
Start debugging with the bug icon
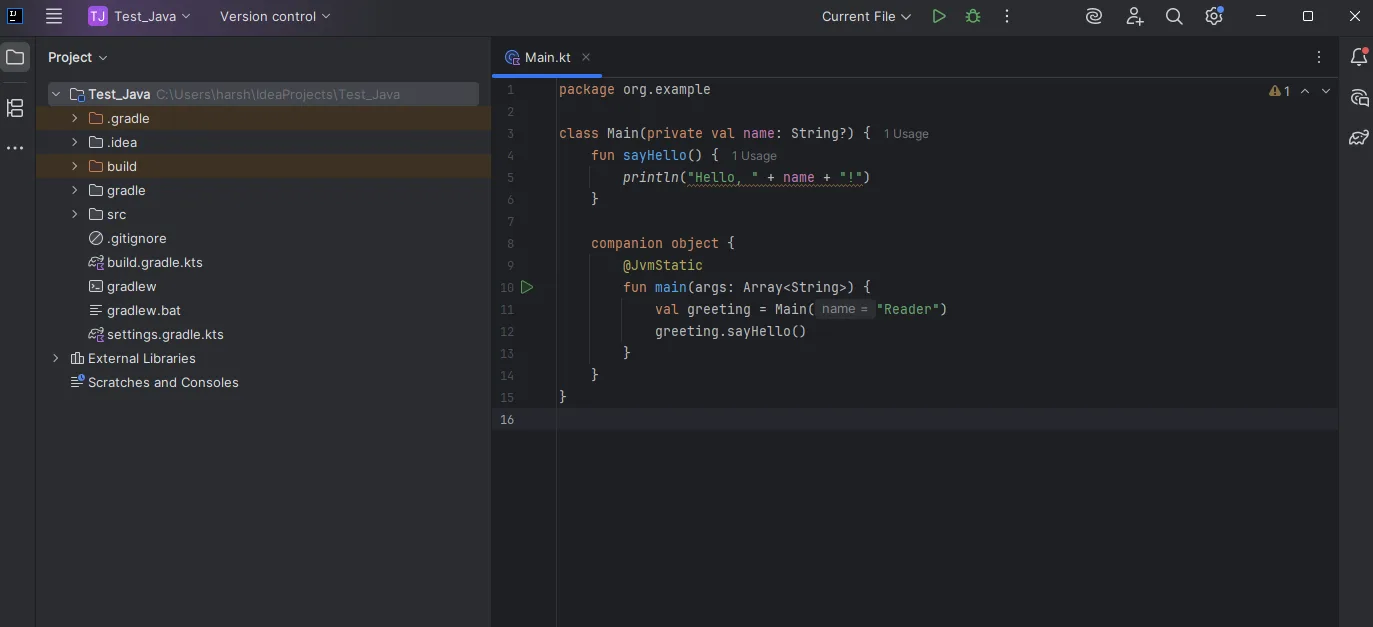point(972,16)
